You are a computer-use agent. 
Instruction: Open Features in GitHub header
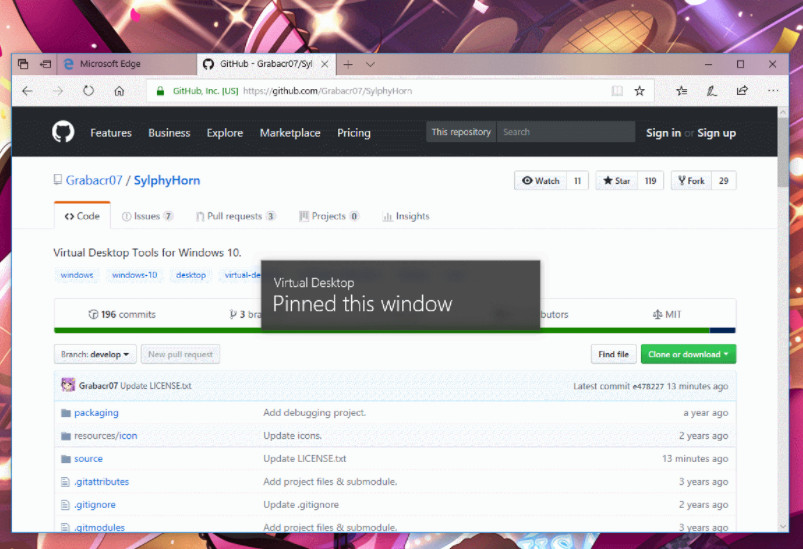pyautogui.click(x=111, y=133)
